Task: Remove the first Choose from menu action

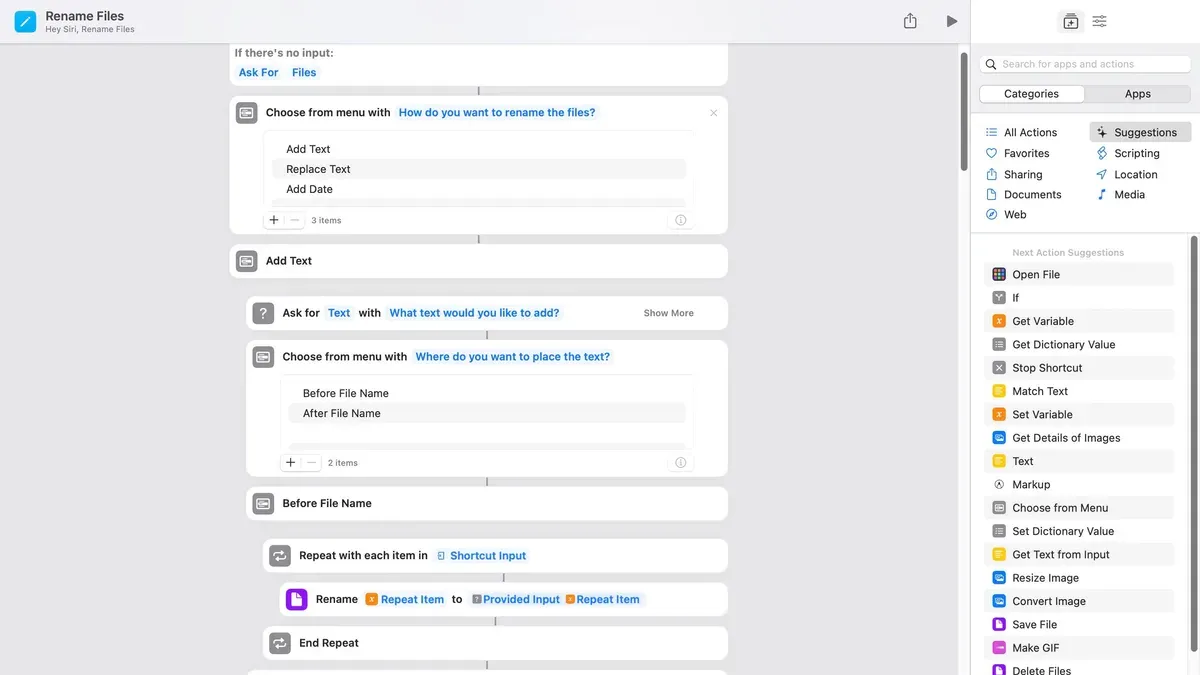Action: pos(713,113)
